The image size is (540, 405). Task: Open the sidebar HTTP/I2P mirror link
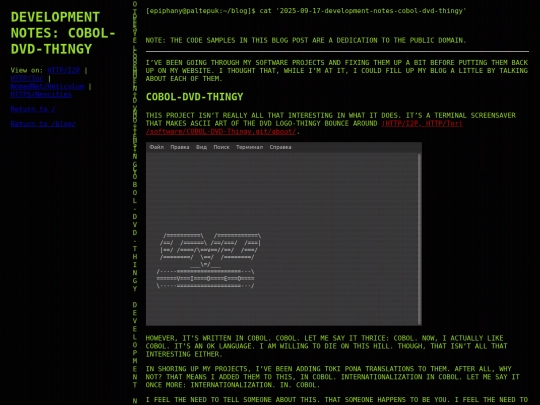pyautogui.click(x=64, y=70)
